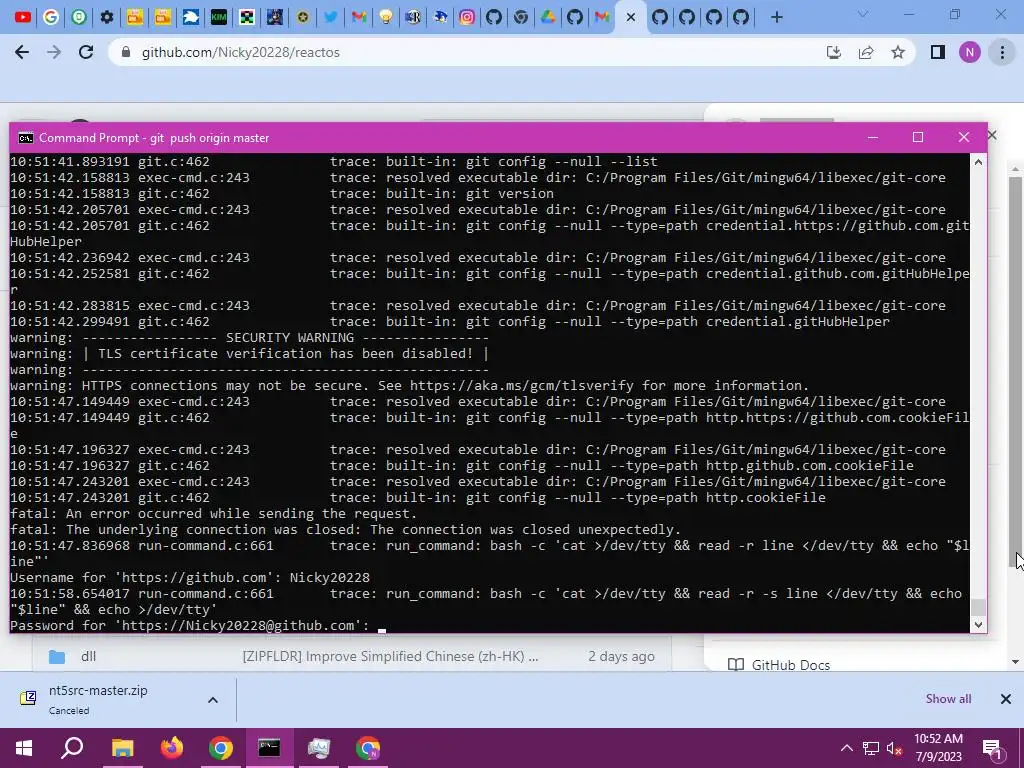This screenshot has width=1024, height=768.
Task: Click muted volume tray icon
Action: click(x=894, y=748)
